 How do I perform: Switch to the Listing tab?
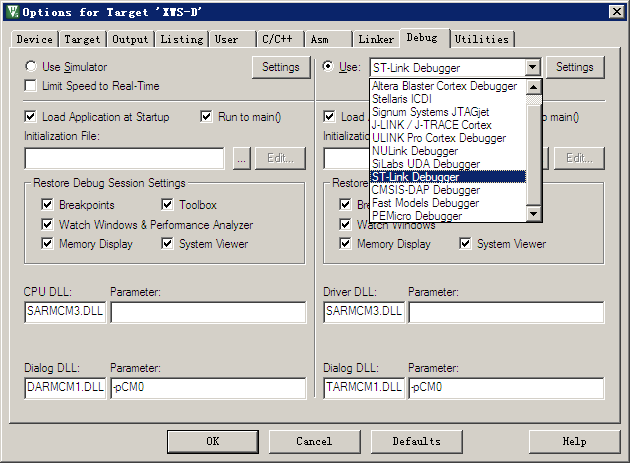point(182,39)
